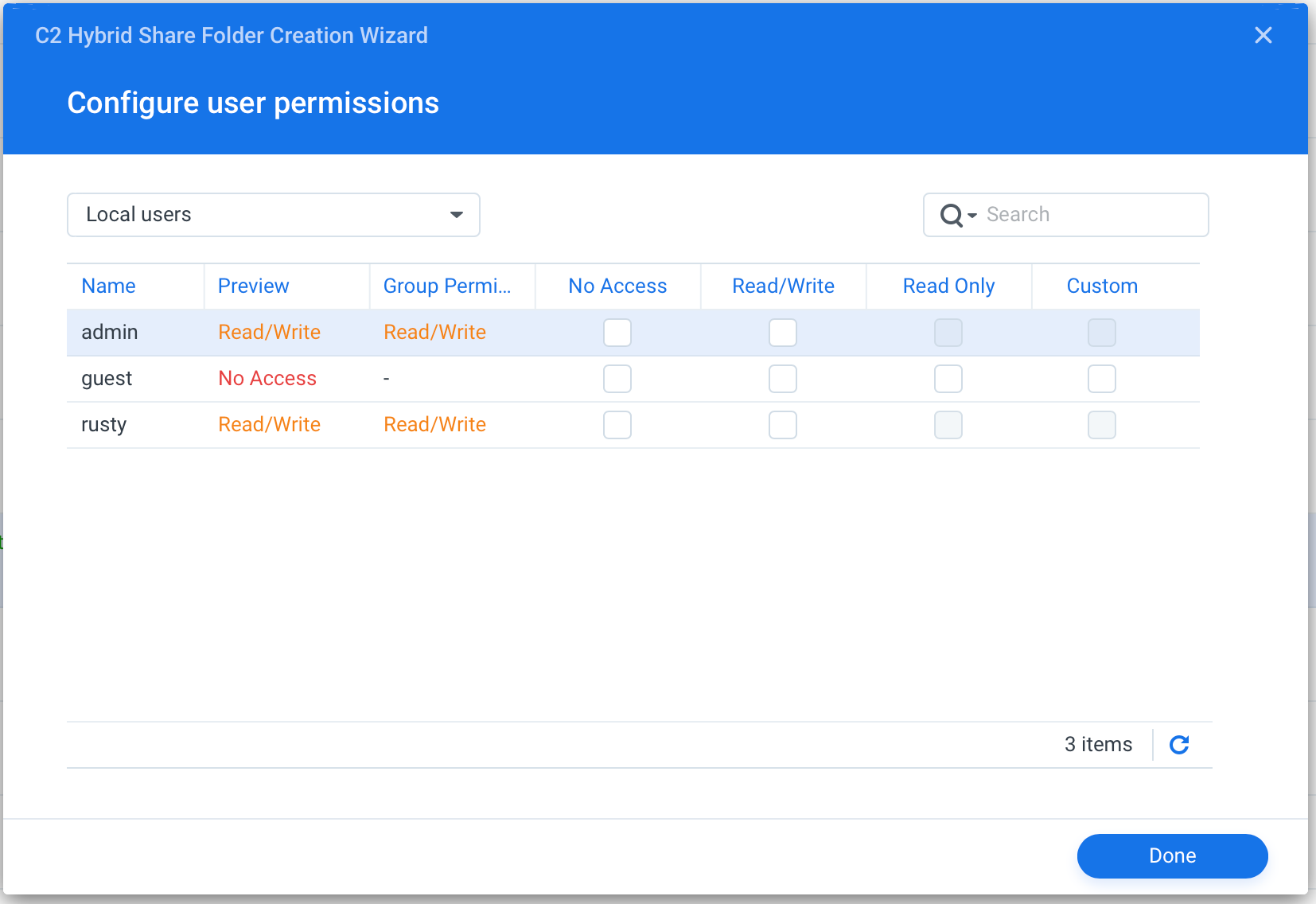The image size is (1316, 904).
Task: Open the Local users dropdown
Action: click(x=274, y=215)
